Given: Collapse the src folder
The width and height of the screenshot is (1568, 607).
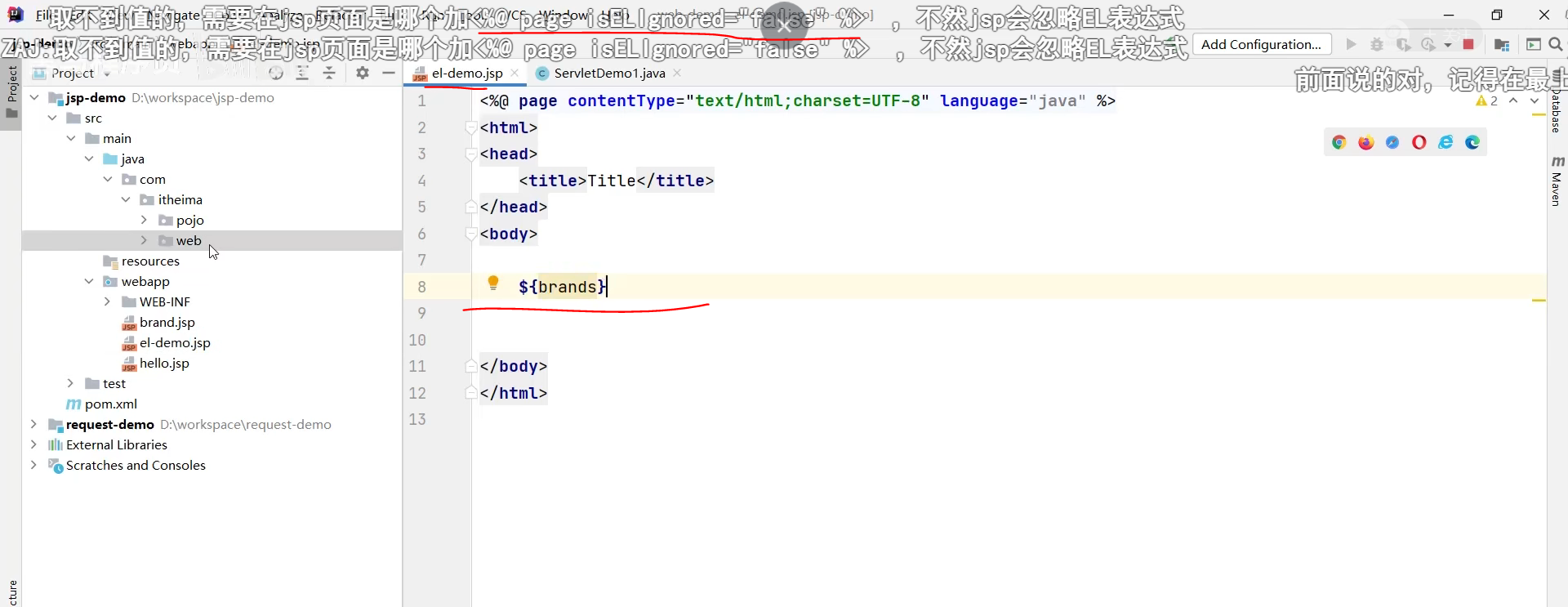Looking at the screenshot, I should [x=52, y=118].
